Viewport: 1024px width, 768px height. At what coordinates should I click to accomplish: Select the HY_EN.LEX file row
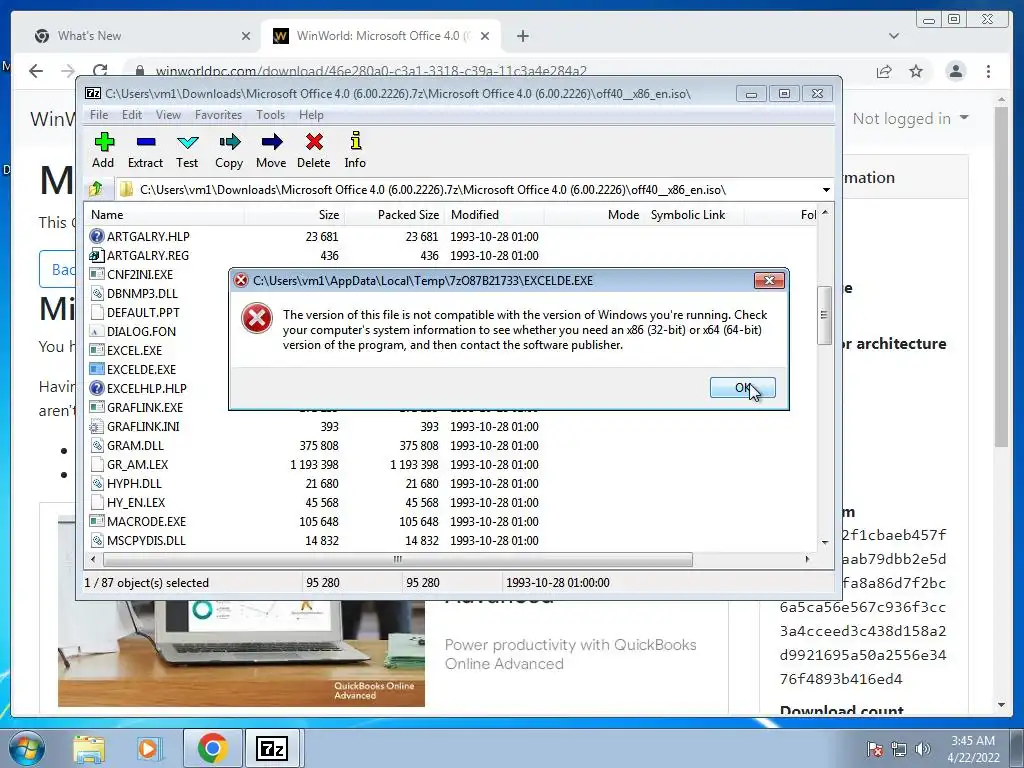(451, 502)
